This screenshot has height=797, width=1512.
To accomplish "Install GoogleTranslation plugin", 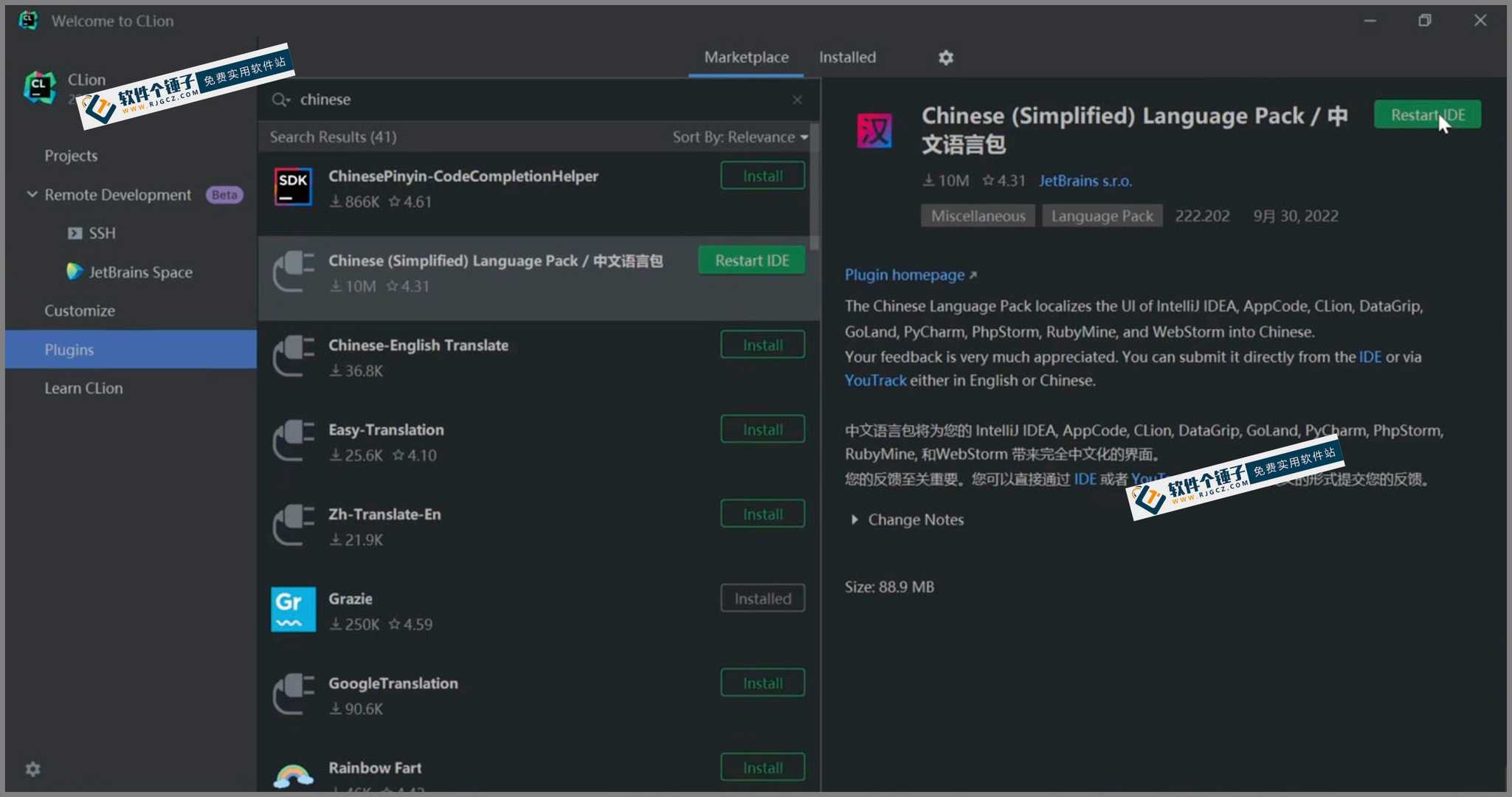I will [762, 683].
